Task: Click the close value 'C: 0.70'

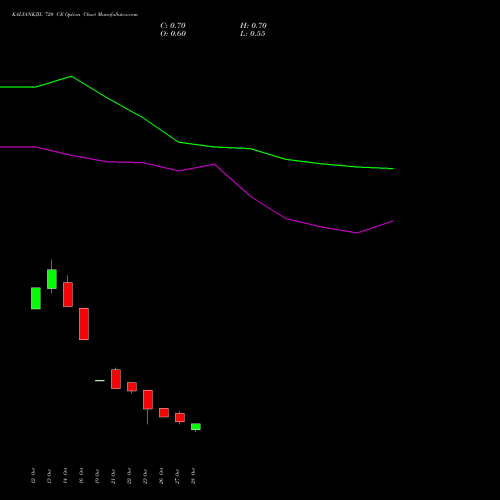Action: coord(173,26)
